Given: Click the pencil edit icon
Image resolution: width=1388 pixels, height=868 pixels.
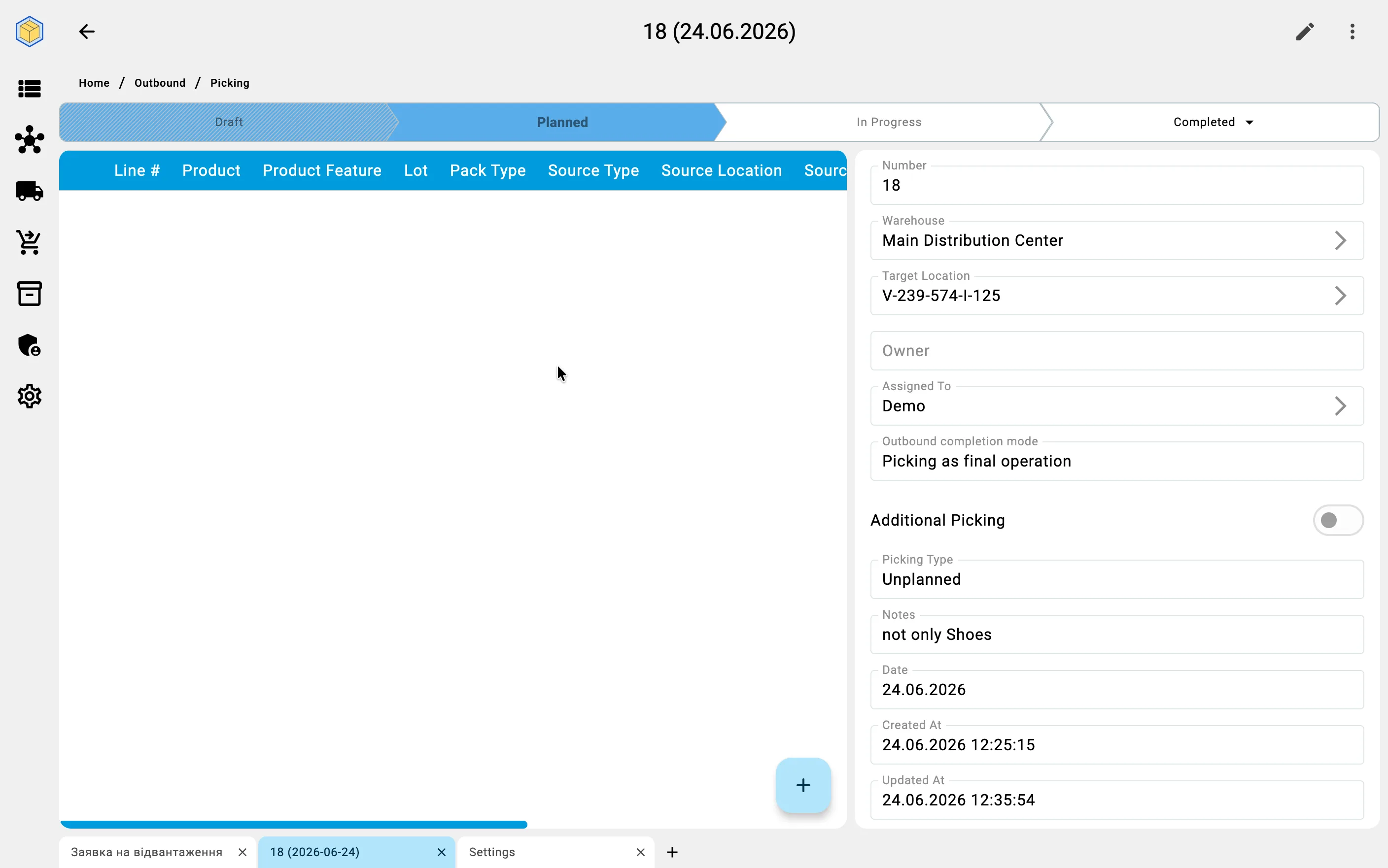Looking at the screenshot, I should click(1305, 32).
